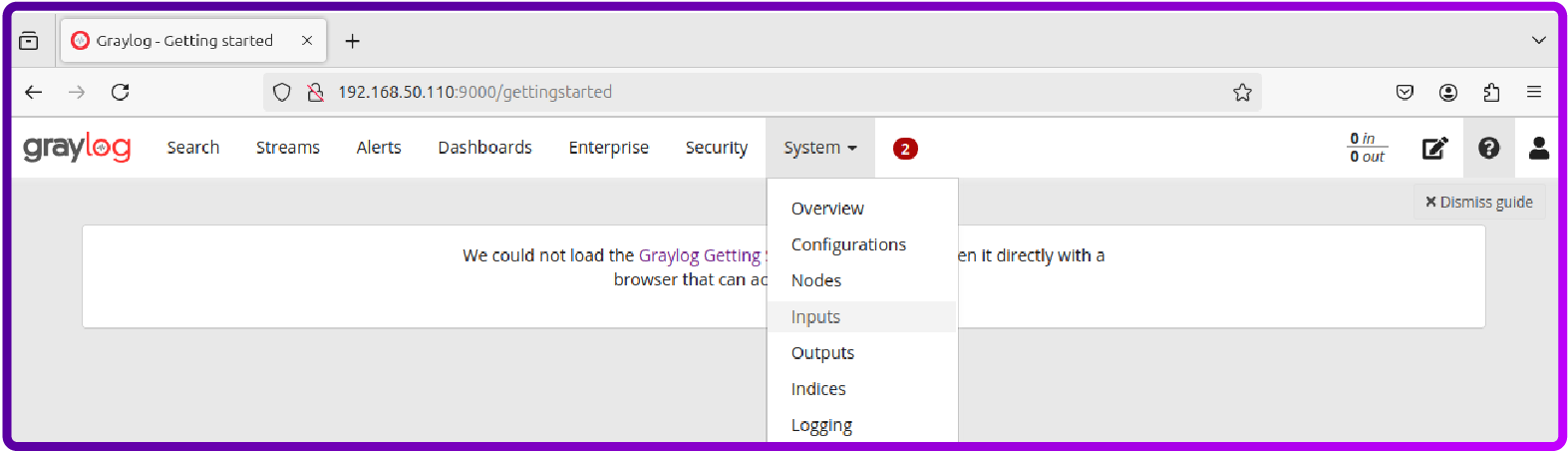Screen dimensions: 1568x452
Task: Open the Firefox hamburger application menu
Action: [x=1534, y=92]
